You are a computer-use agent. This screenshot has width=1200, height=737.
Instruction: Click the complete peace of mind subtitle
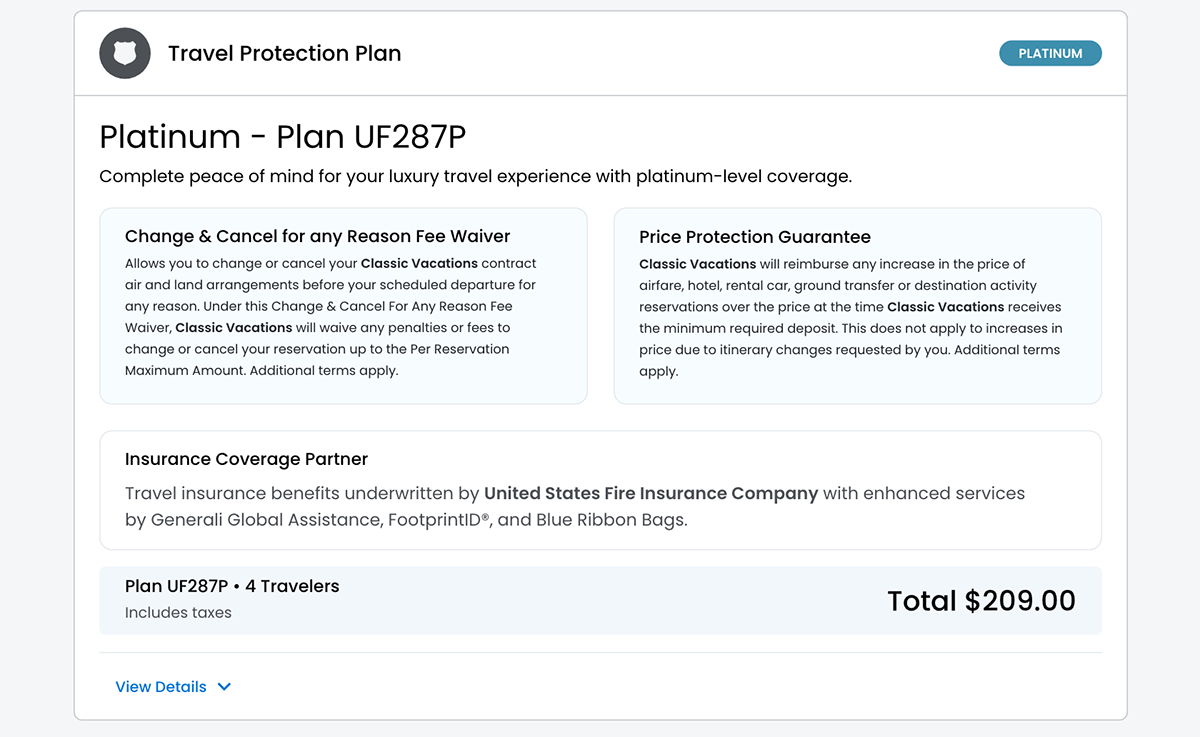[x=475, y=177]
